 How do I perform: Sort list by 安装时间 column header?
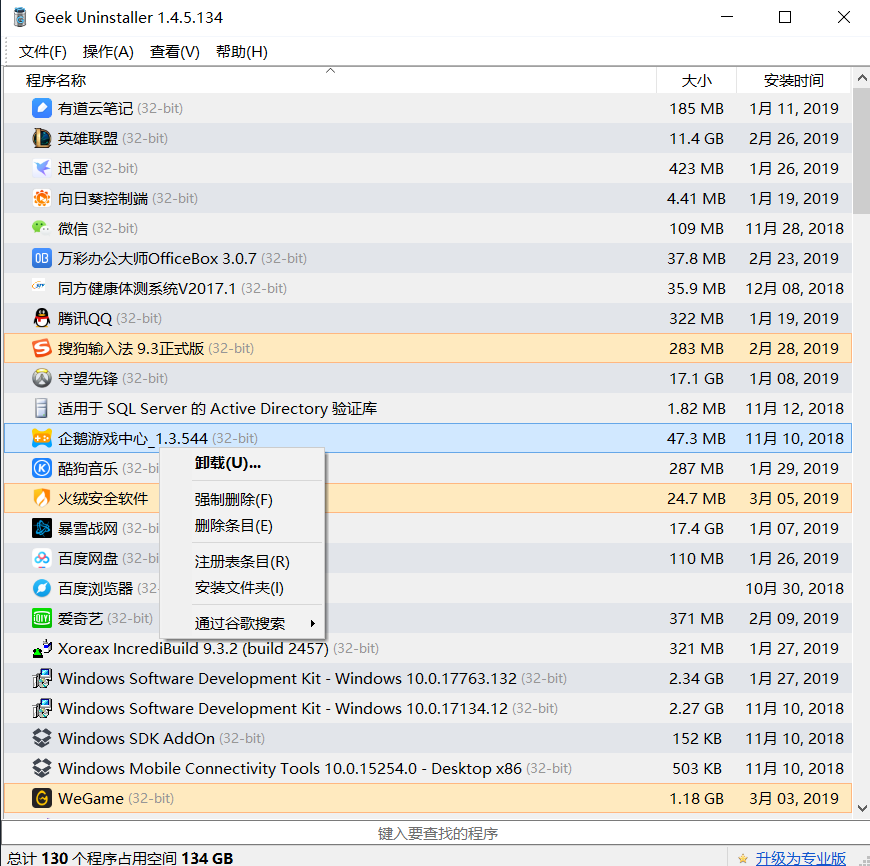click(x=793, y=80)
